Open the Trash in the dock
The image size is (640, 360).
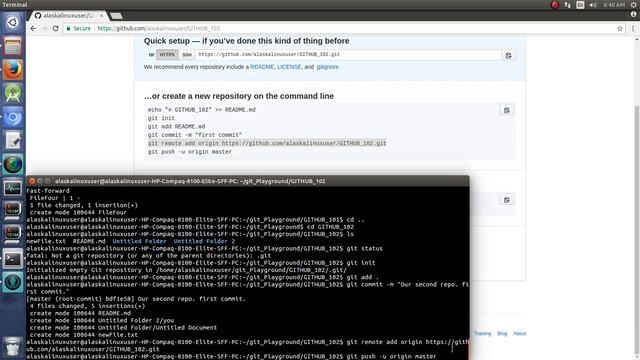(x=13, y=347)
